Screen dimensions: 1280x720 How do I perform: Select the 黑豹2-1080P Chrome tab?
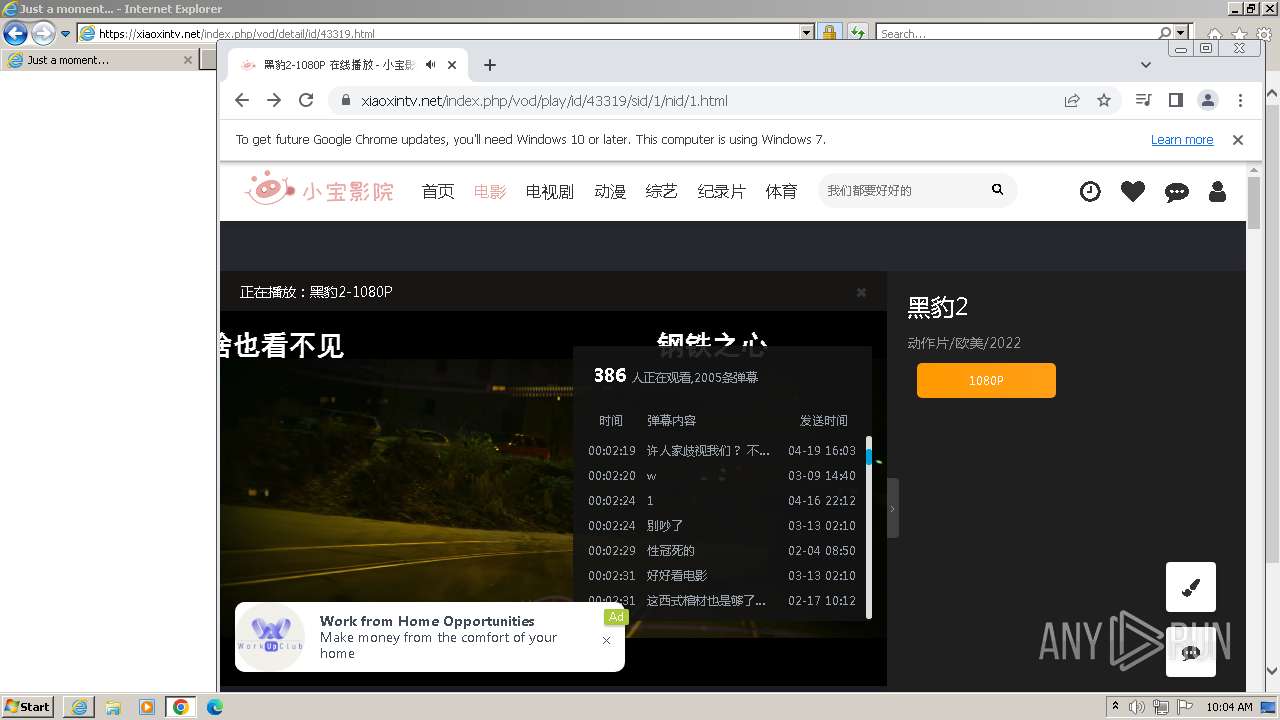pyautogui.click(x=340, y=65)
